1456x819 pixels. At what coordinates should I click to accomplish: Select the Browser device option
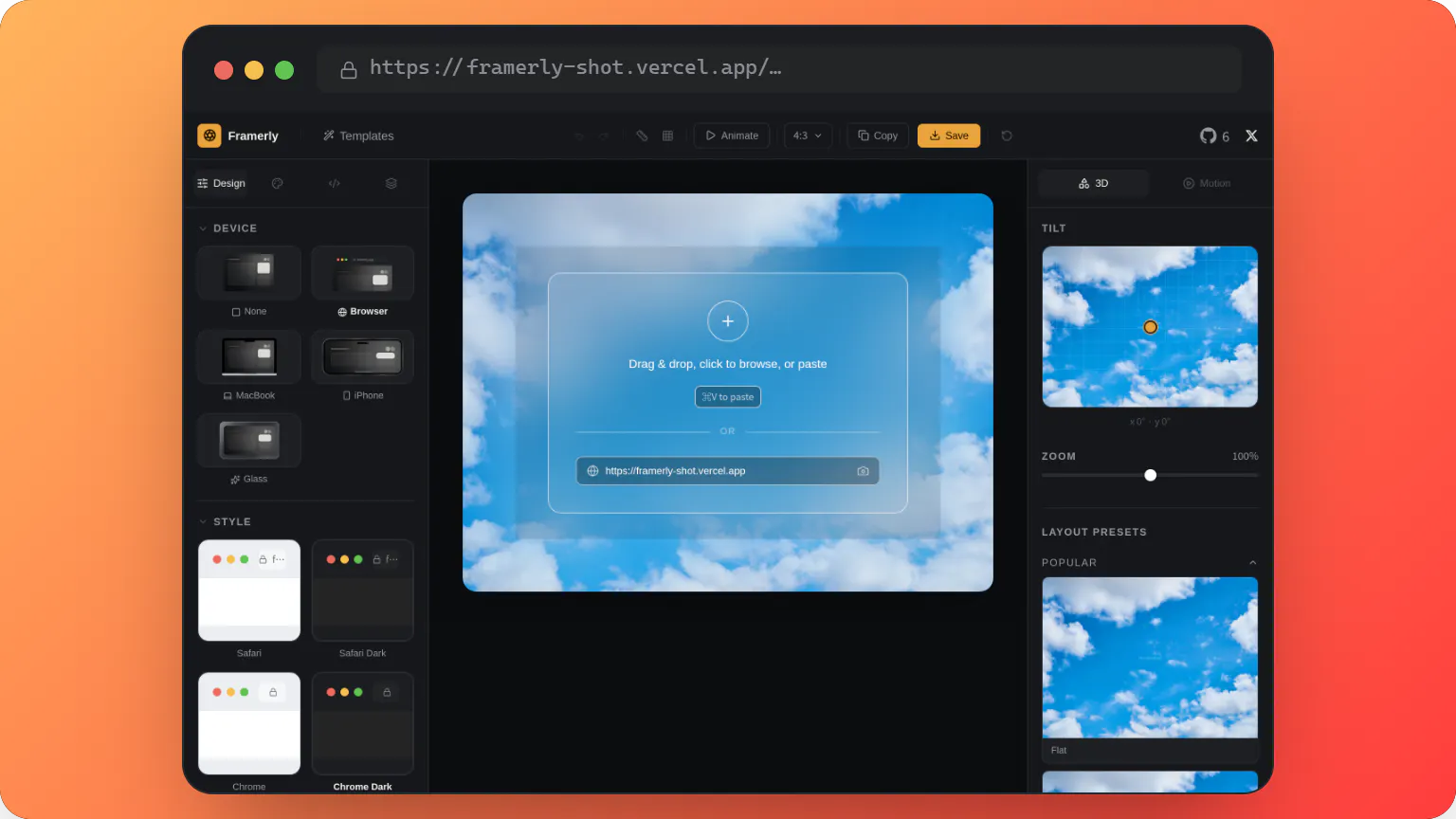(x=363, y=282)
